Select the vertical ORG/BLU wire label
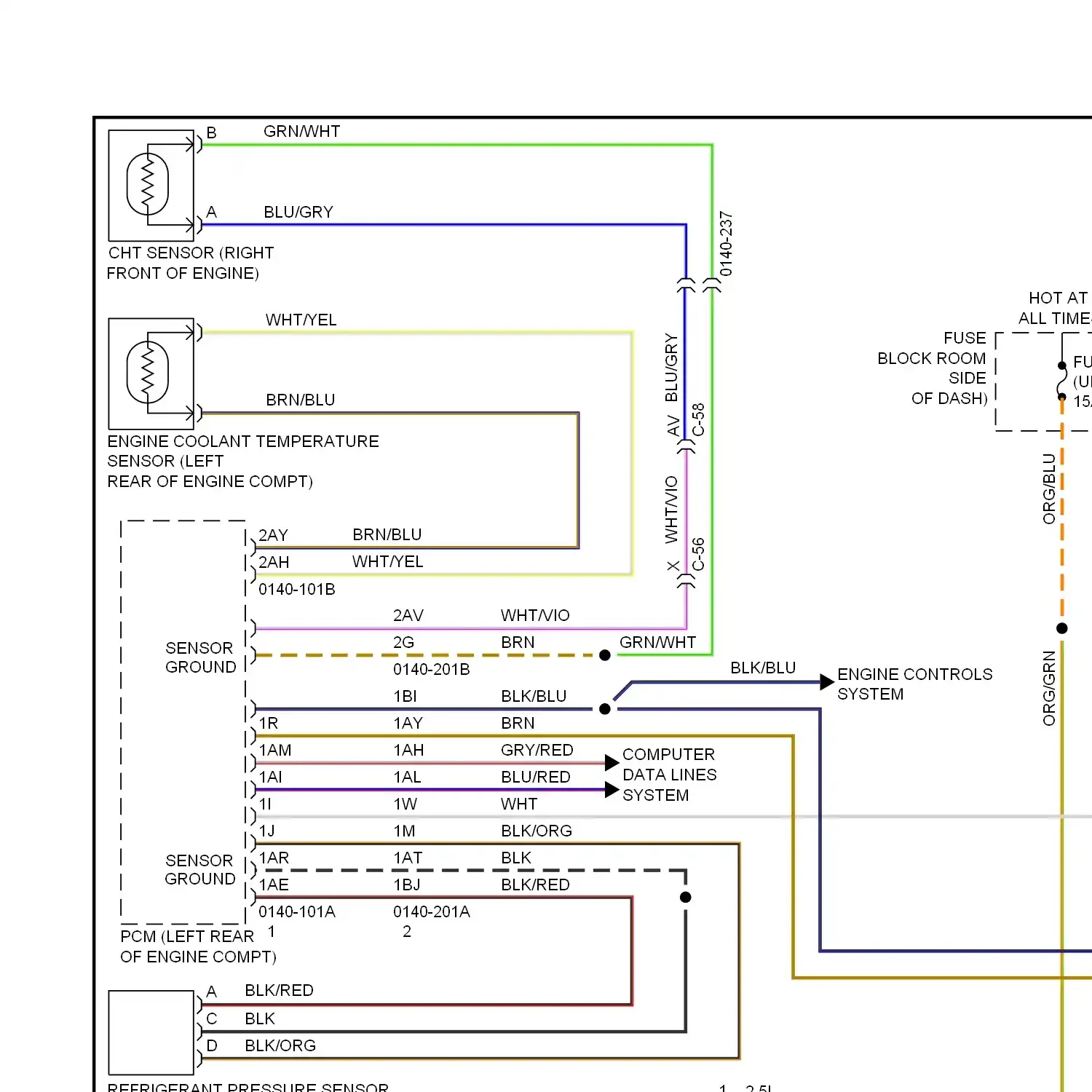Viewport: 1092px width, 1092px height. (1049, 488)
